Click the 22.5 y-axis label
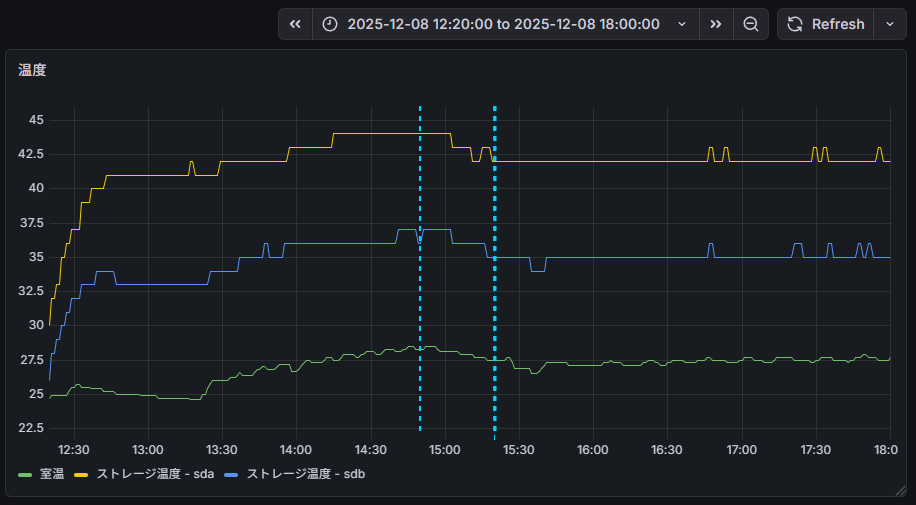Image resolution: width=916 pixels, height=505 pixels. pyautogui.click(x=32, y=428)
